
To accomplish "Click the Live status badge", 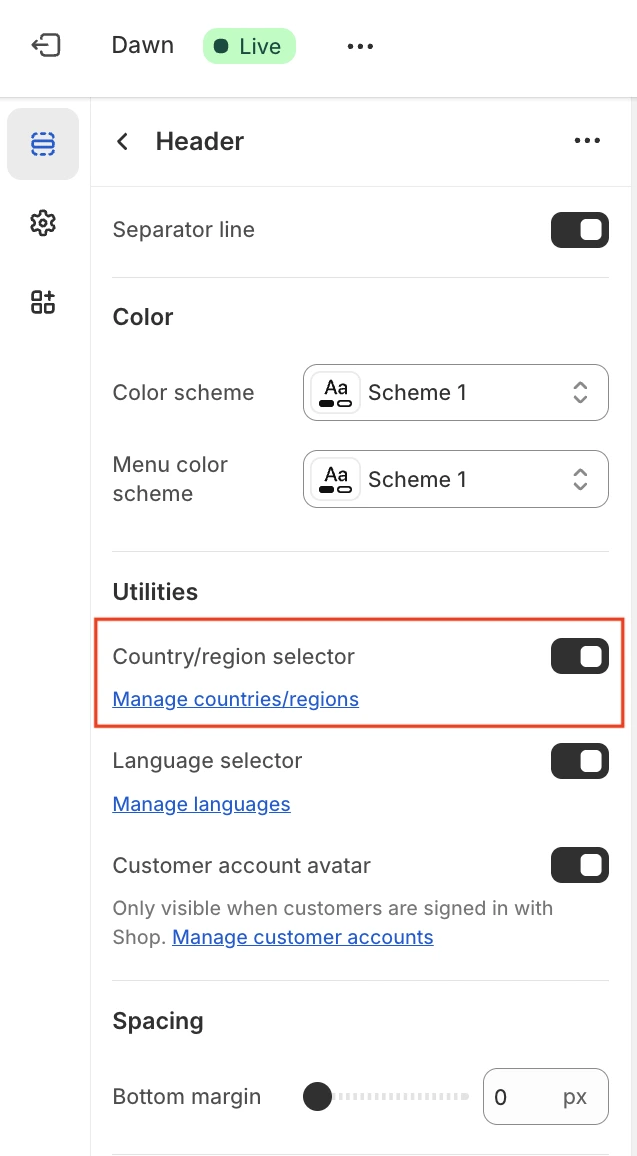I will [x=249, y=47].
